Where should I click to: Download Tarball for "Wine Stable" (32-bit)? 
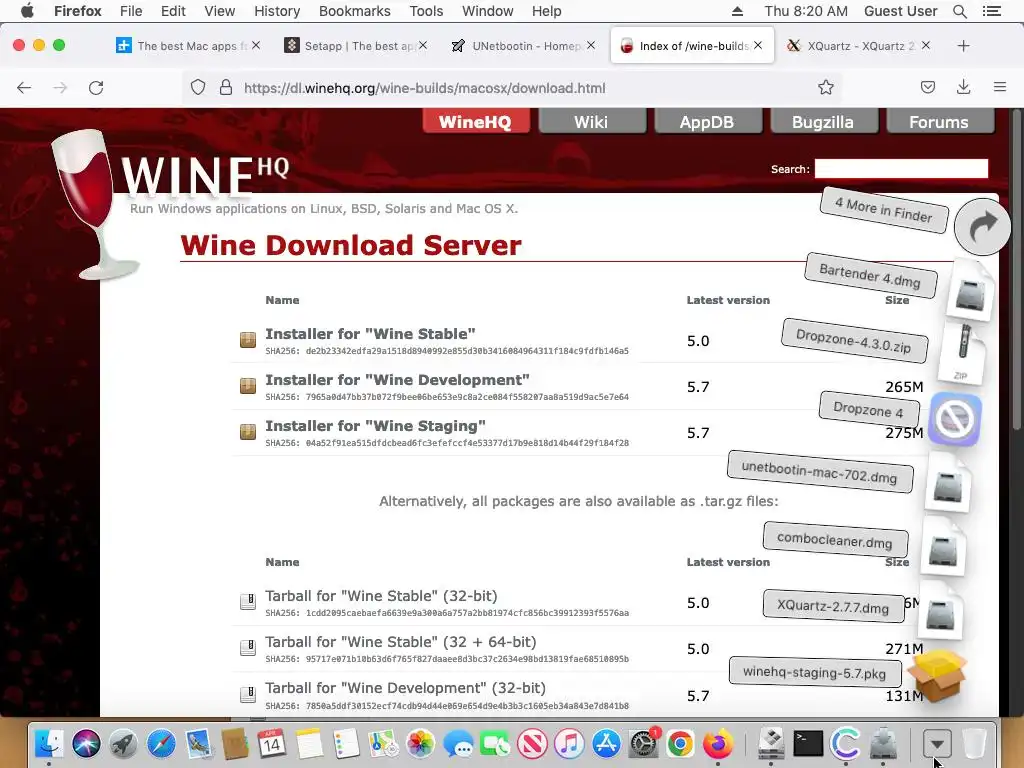coord(381,596)
